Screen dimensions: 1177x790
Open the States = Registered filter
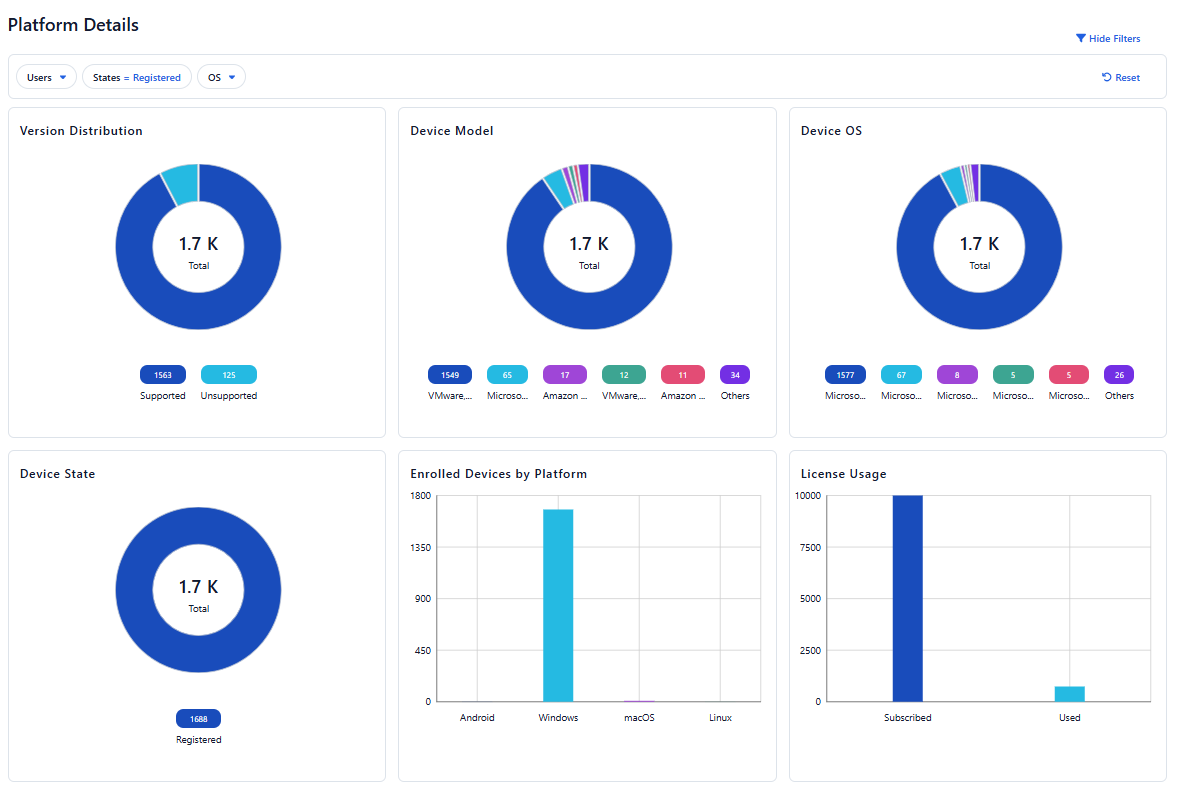tap(137, 77)
